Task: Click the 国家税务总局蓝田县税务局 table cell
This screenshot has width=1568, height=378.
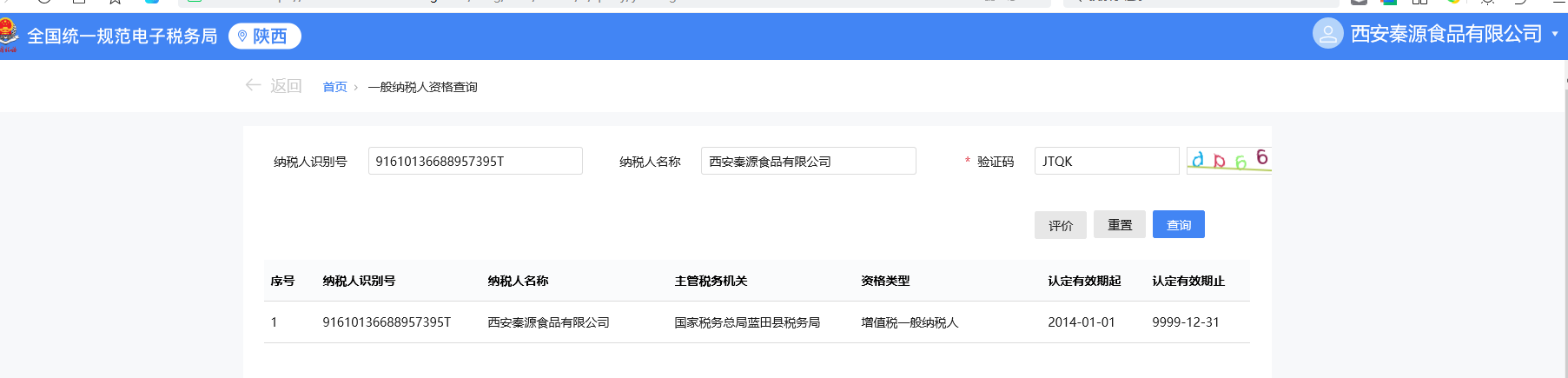Action: coord(747,322)
